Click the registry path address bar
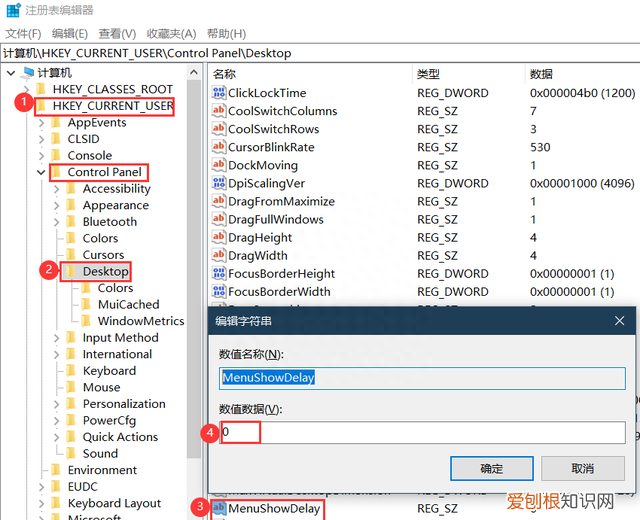The image size is (640, 520). coord(320,53)
